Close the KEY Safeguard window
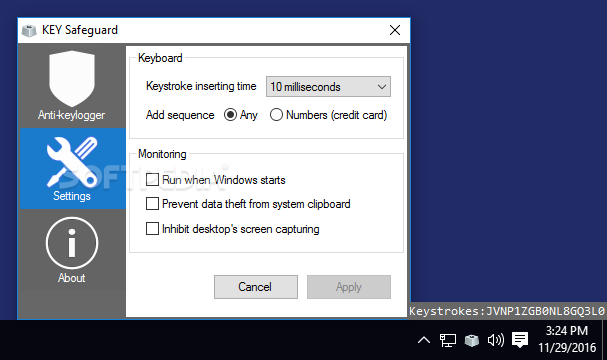 (395, 30)
